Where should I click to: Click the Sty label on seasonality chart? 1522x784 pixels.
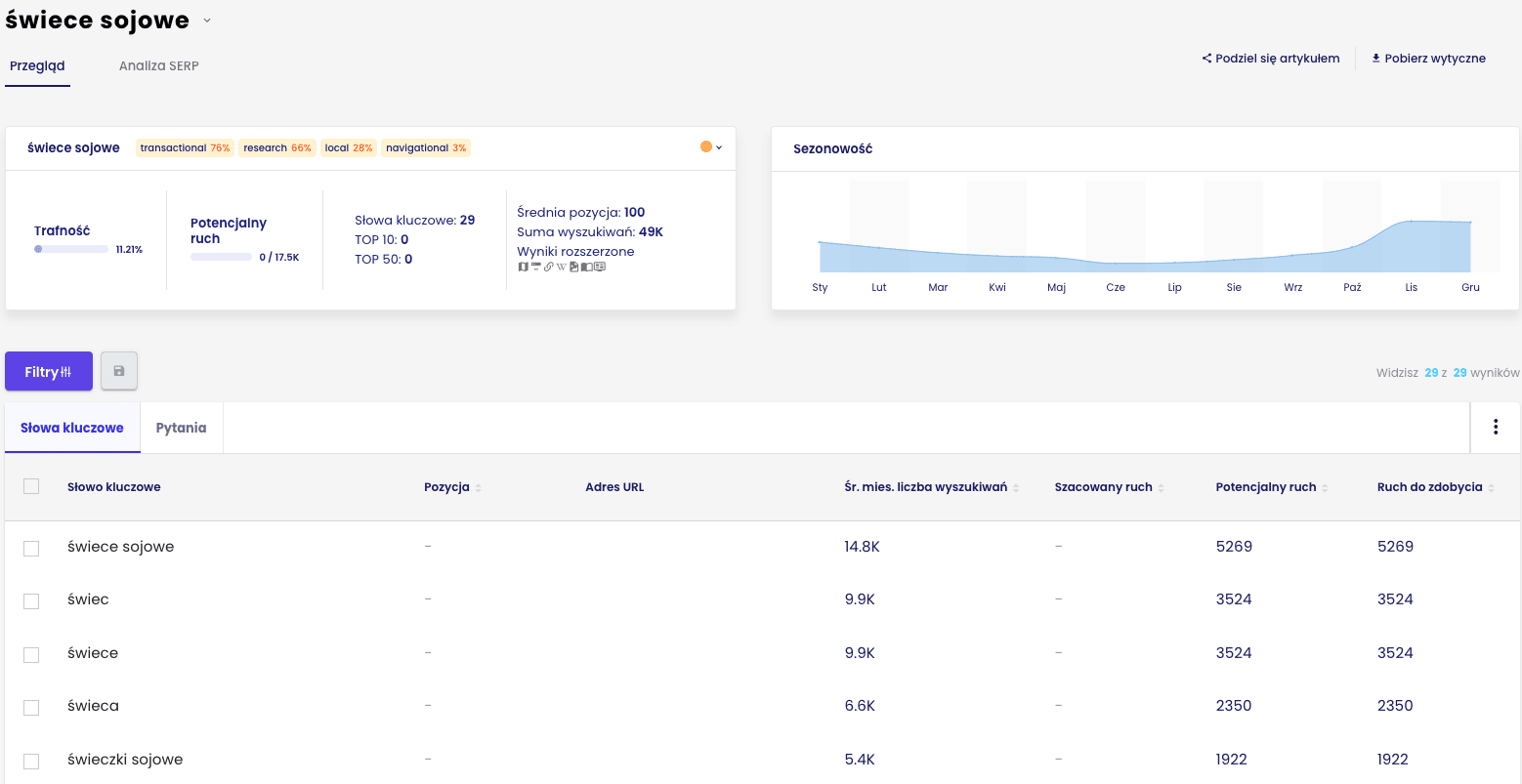pyautogui.click(x=820, y=287)
